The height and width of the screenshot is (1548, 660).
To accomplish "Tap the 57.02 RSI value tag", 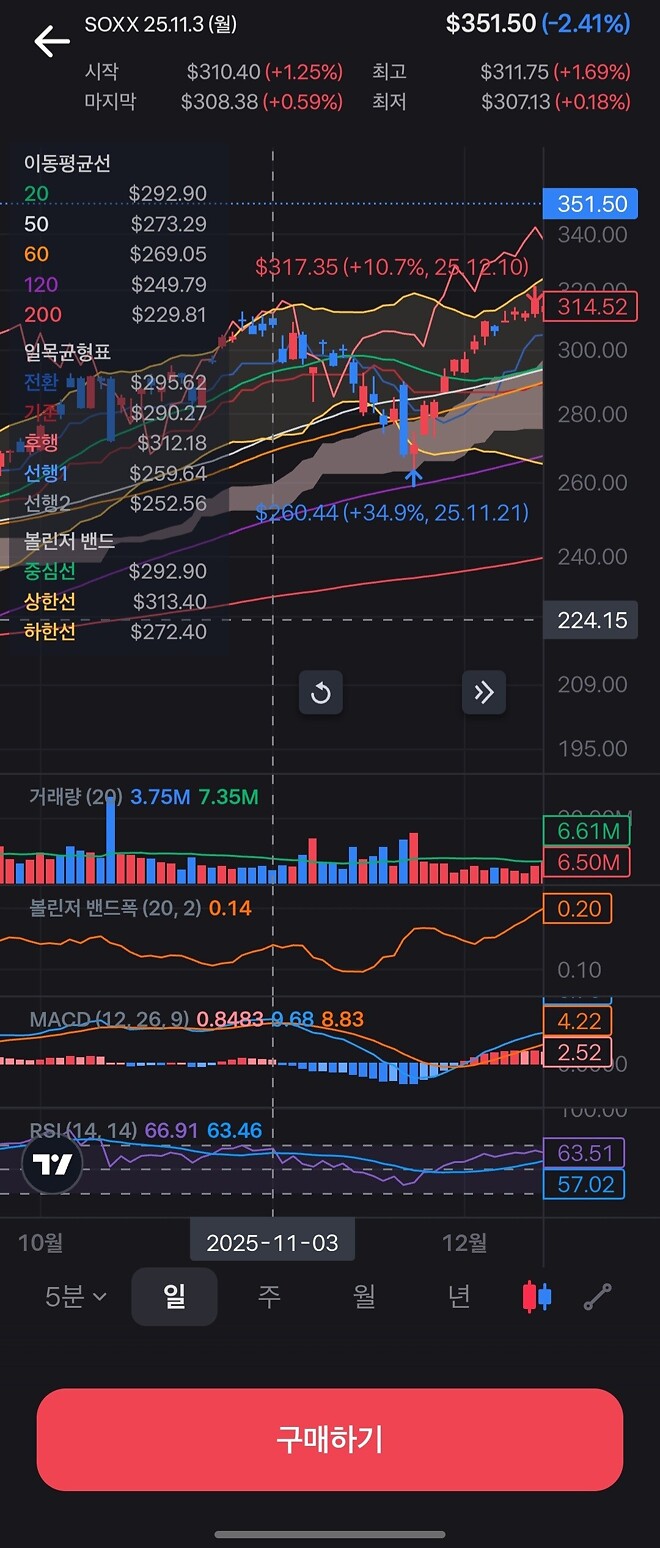I will (584, 1185).
